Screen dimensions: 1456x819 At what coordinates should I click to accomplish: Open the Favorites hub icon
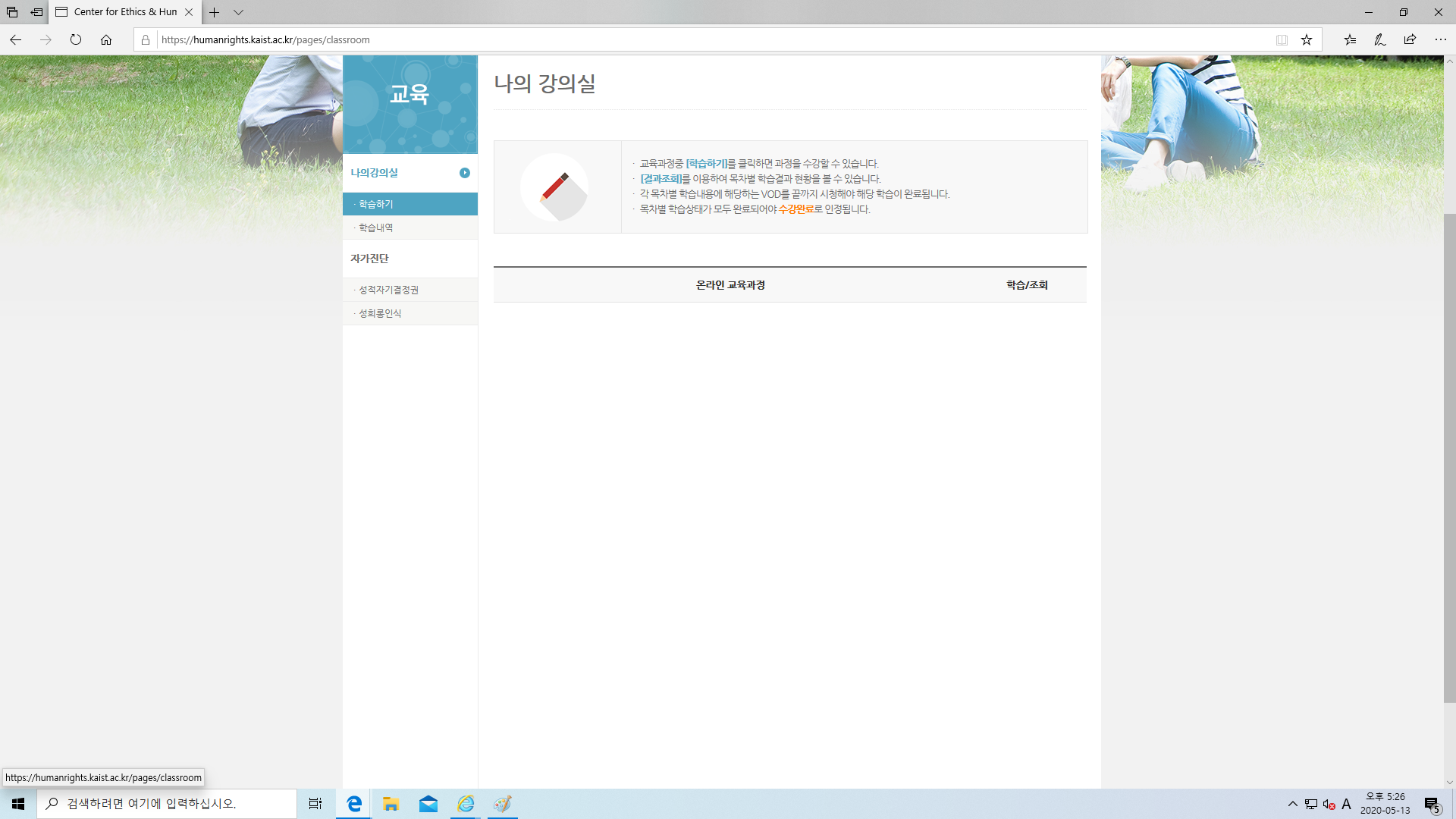pyautogui.click(x=1350, y=39)
